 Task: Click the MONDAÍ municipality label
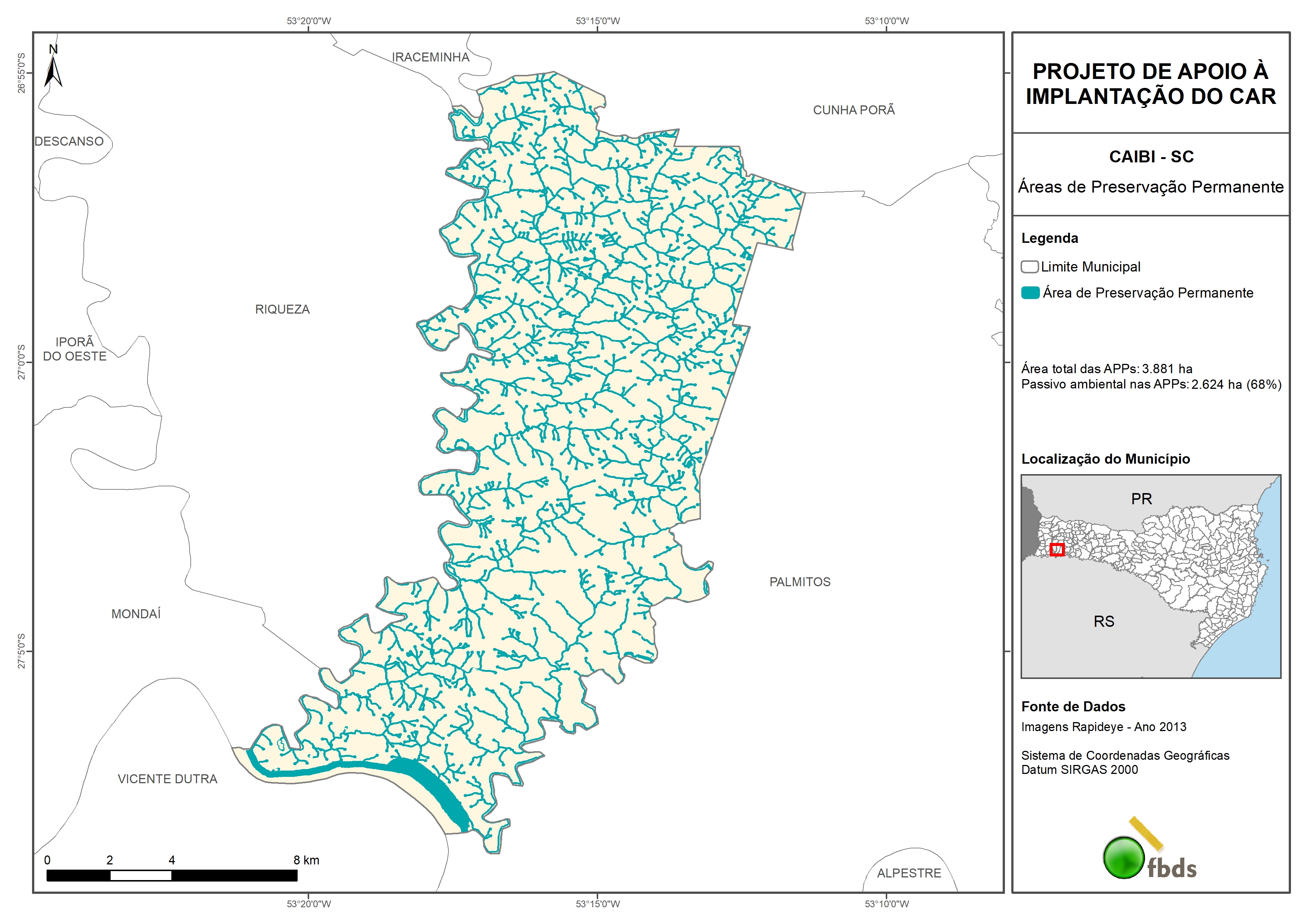pyautogui.click(x=136, y=614)
